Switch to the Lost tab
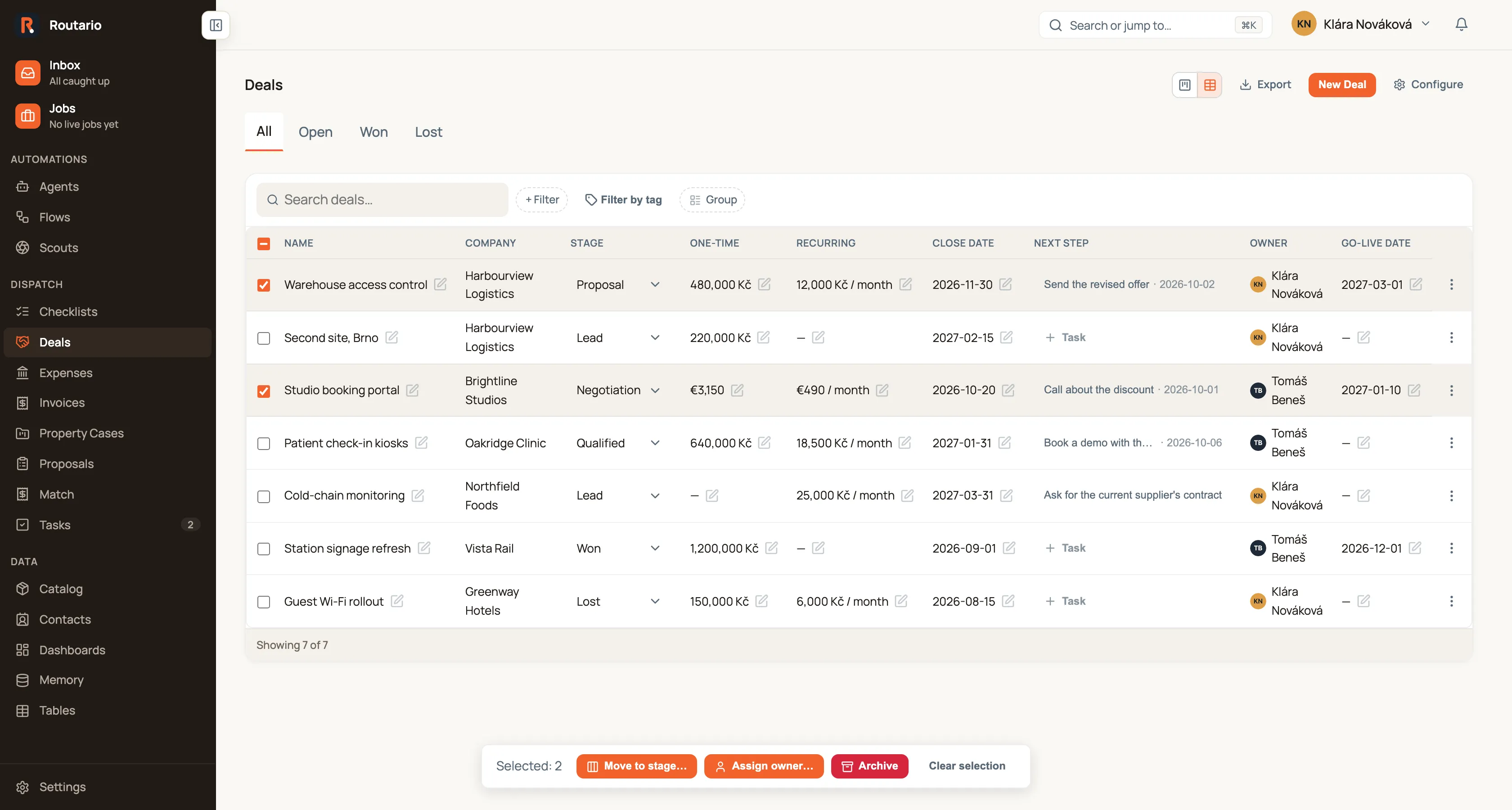The width and height of the screenshot is (1512, 810). tap(428, 132)
